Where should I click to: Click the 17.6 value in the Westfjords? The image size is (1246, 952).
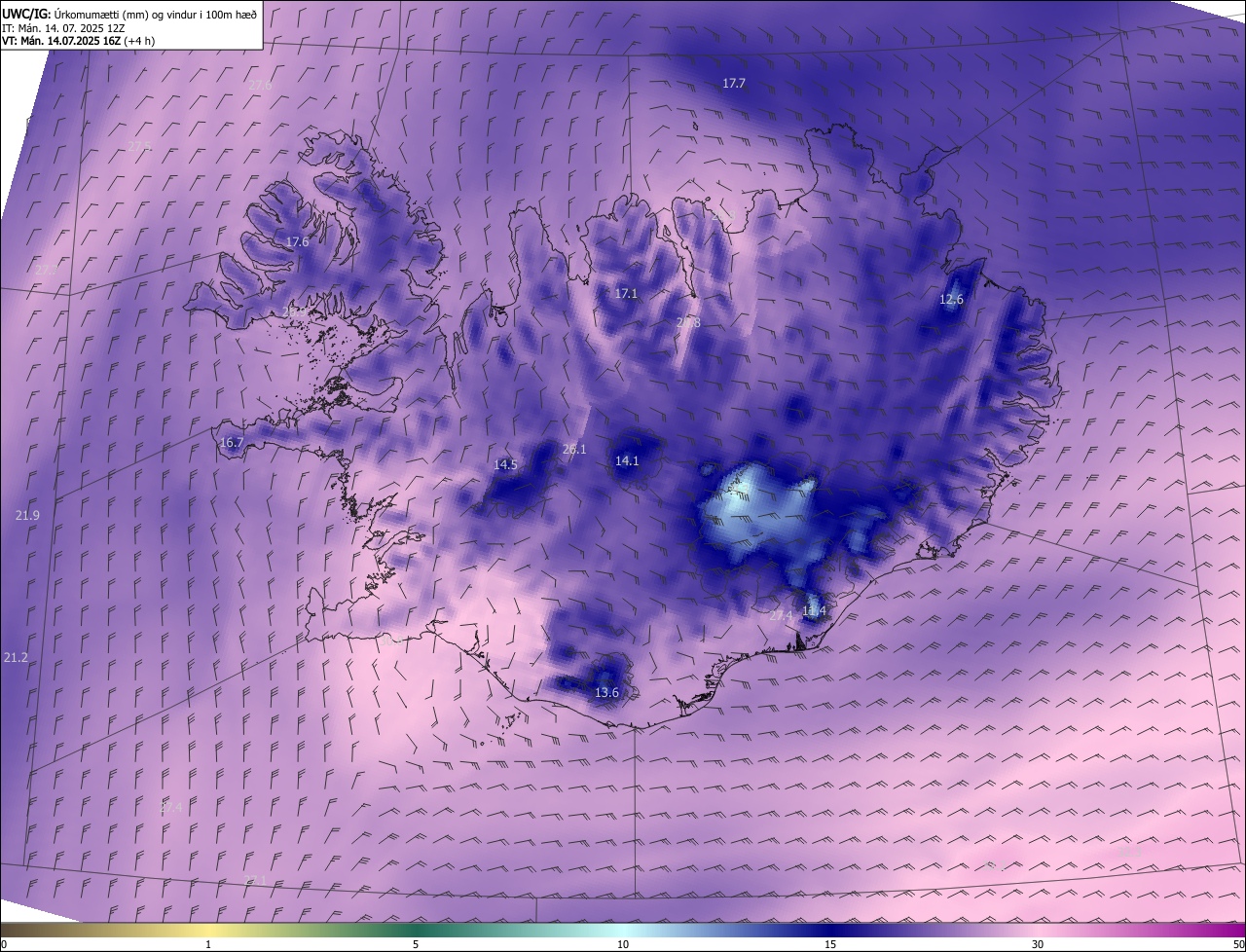[297, 241]
